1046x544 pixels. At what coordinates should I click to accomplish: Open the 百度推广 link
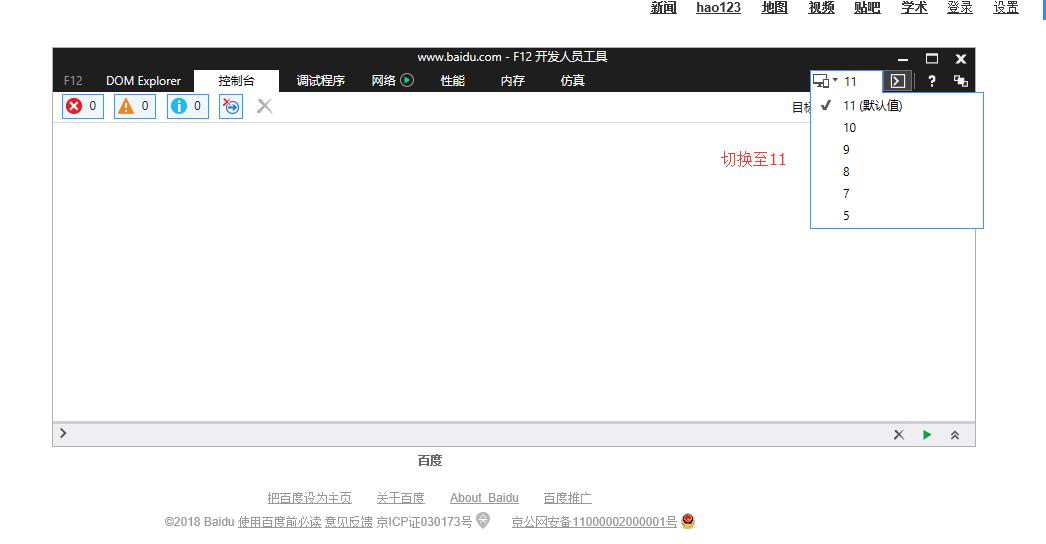568,498
